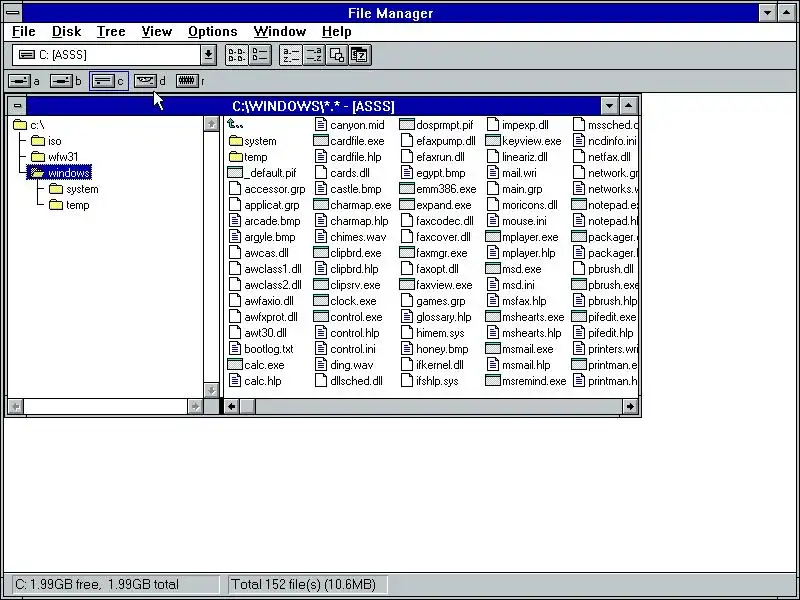Open the File menu
This screenshot has height=600, width=800.
[x=23, y=32]
